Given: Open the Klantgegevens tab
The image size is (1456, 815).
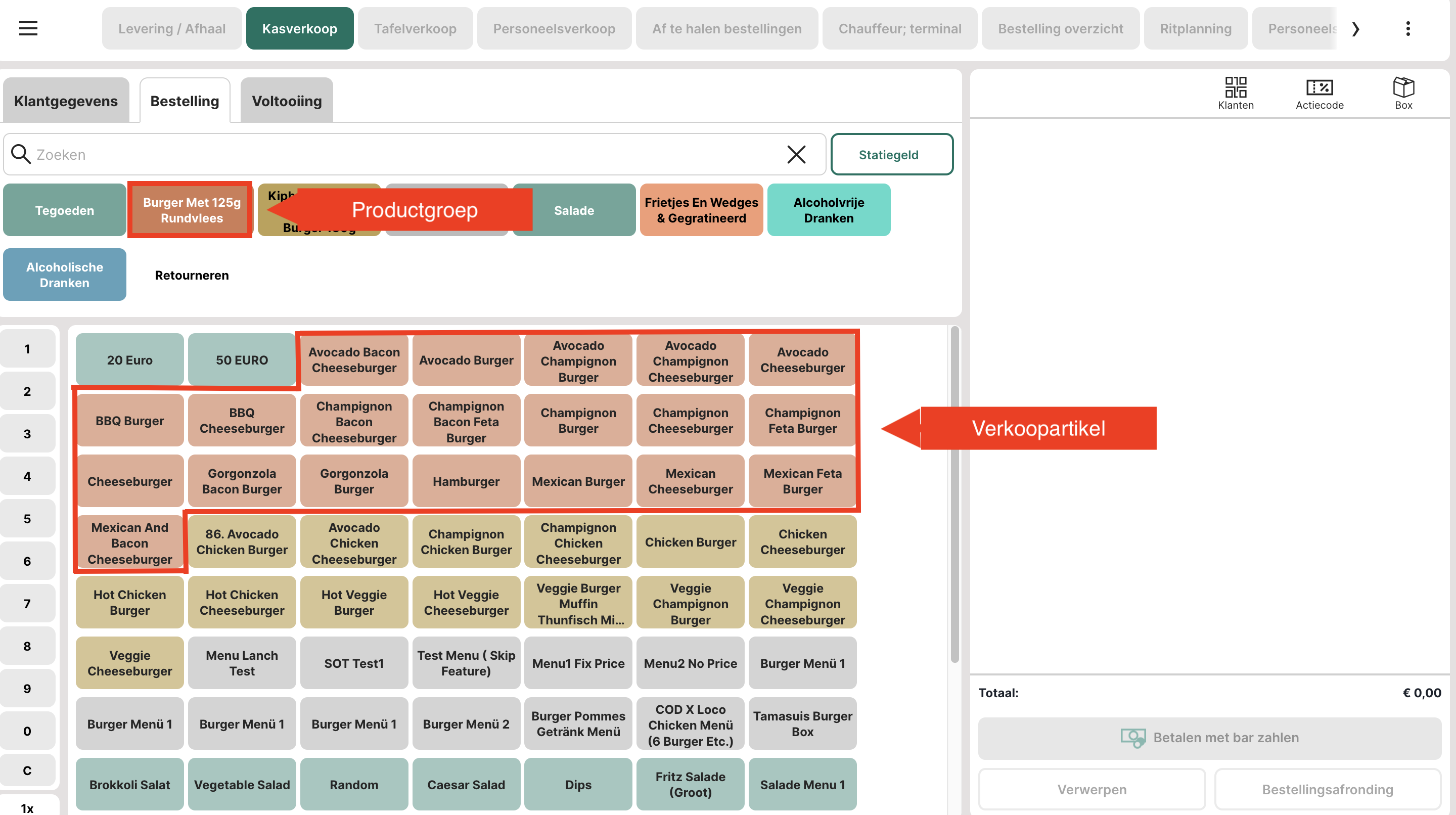Looking at the screenshot, I should (66, 101).
